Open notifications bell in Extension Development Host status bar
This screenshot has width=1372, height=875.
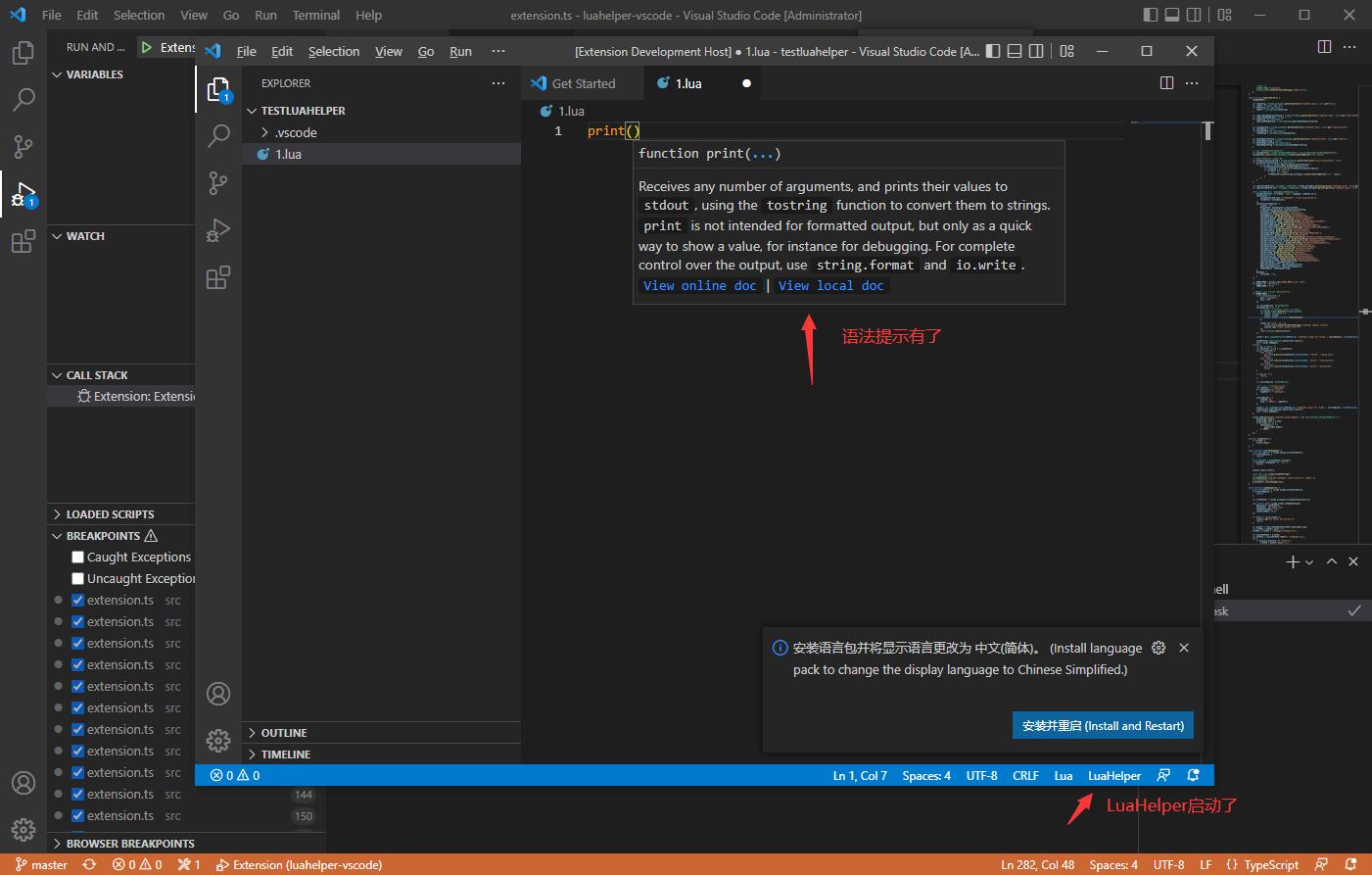click(x=1193, y=775)
